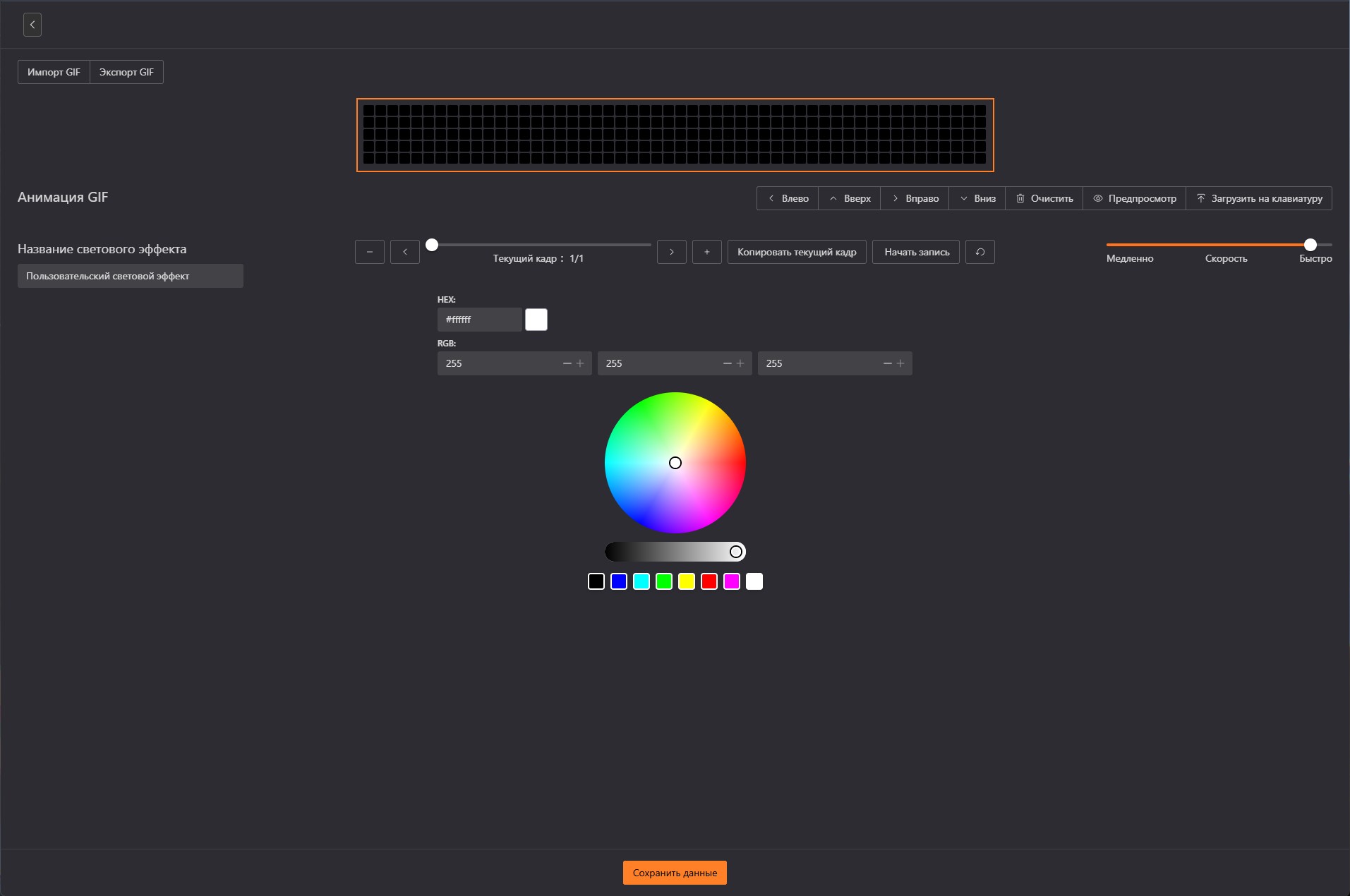Image resolution: width=1350 pixels, height=896 pixels.
Task: Shift the pattern down with Вниз
Action: coord(977,198)
